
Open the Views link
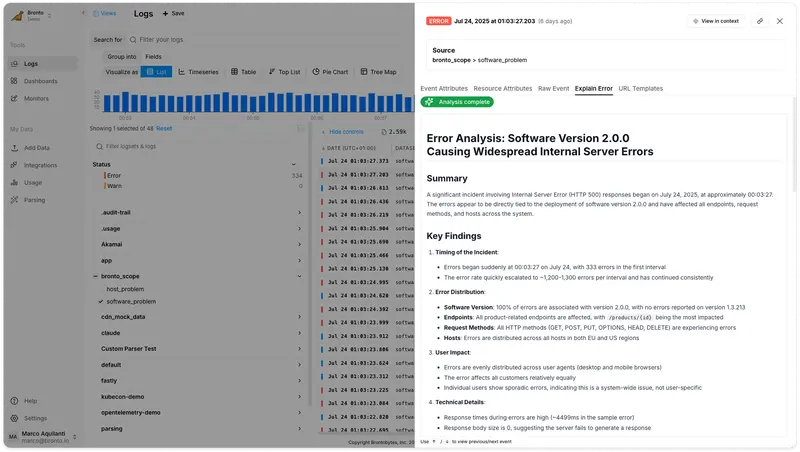tap(105, 13)
